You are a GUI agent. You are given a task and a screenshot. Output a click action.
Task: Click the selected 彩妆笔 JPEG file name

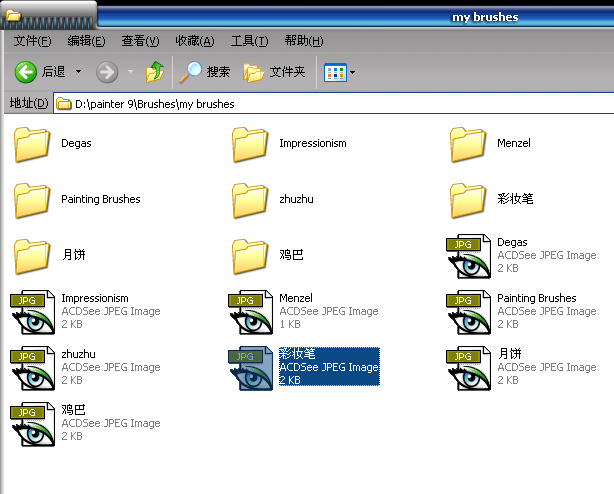297,354
